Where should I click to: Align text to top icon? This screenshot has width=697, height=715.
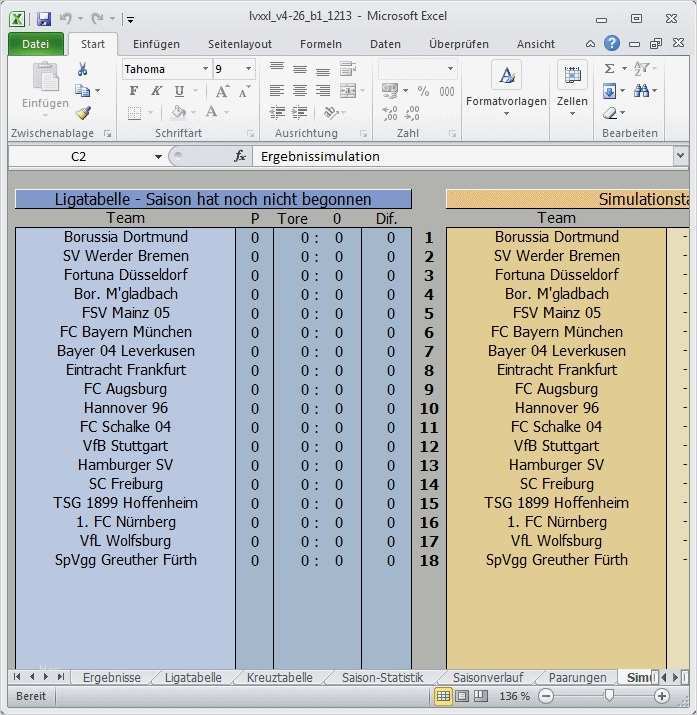277,67
